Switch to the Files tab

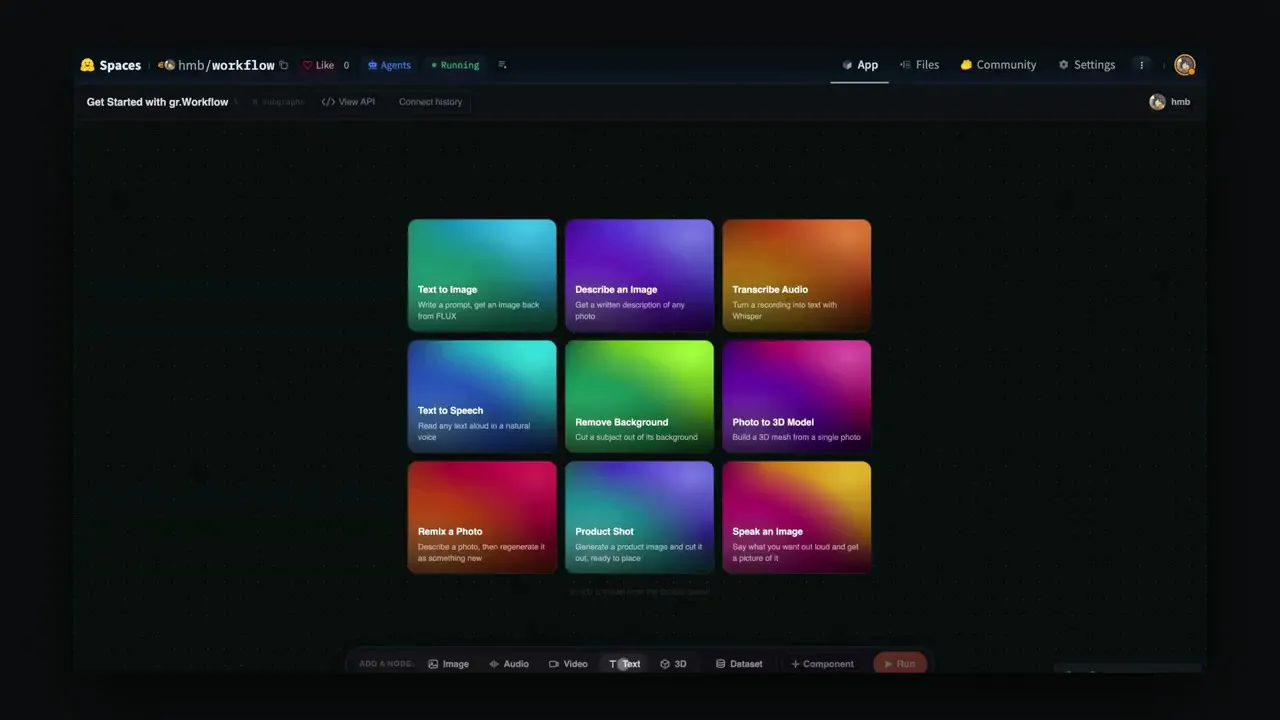919,65
